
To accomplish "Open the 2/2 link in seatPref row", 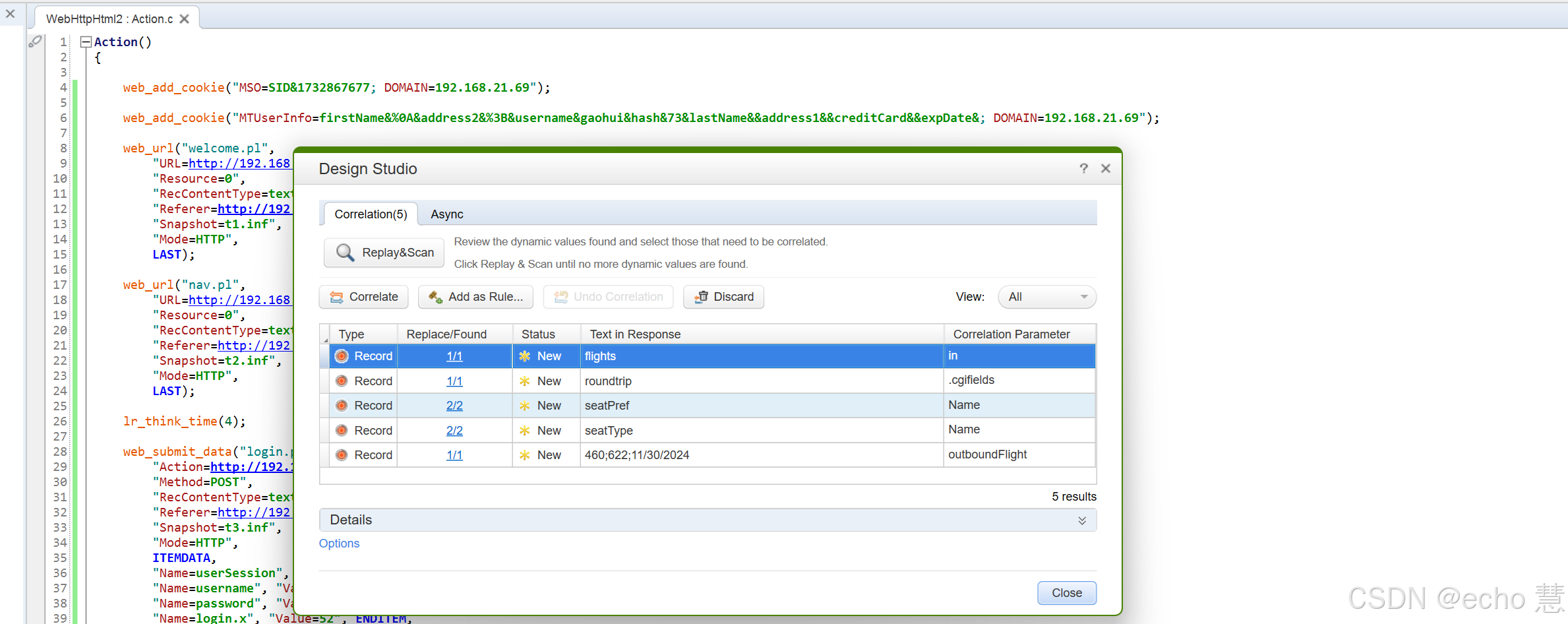I will [454, 406].
